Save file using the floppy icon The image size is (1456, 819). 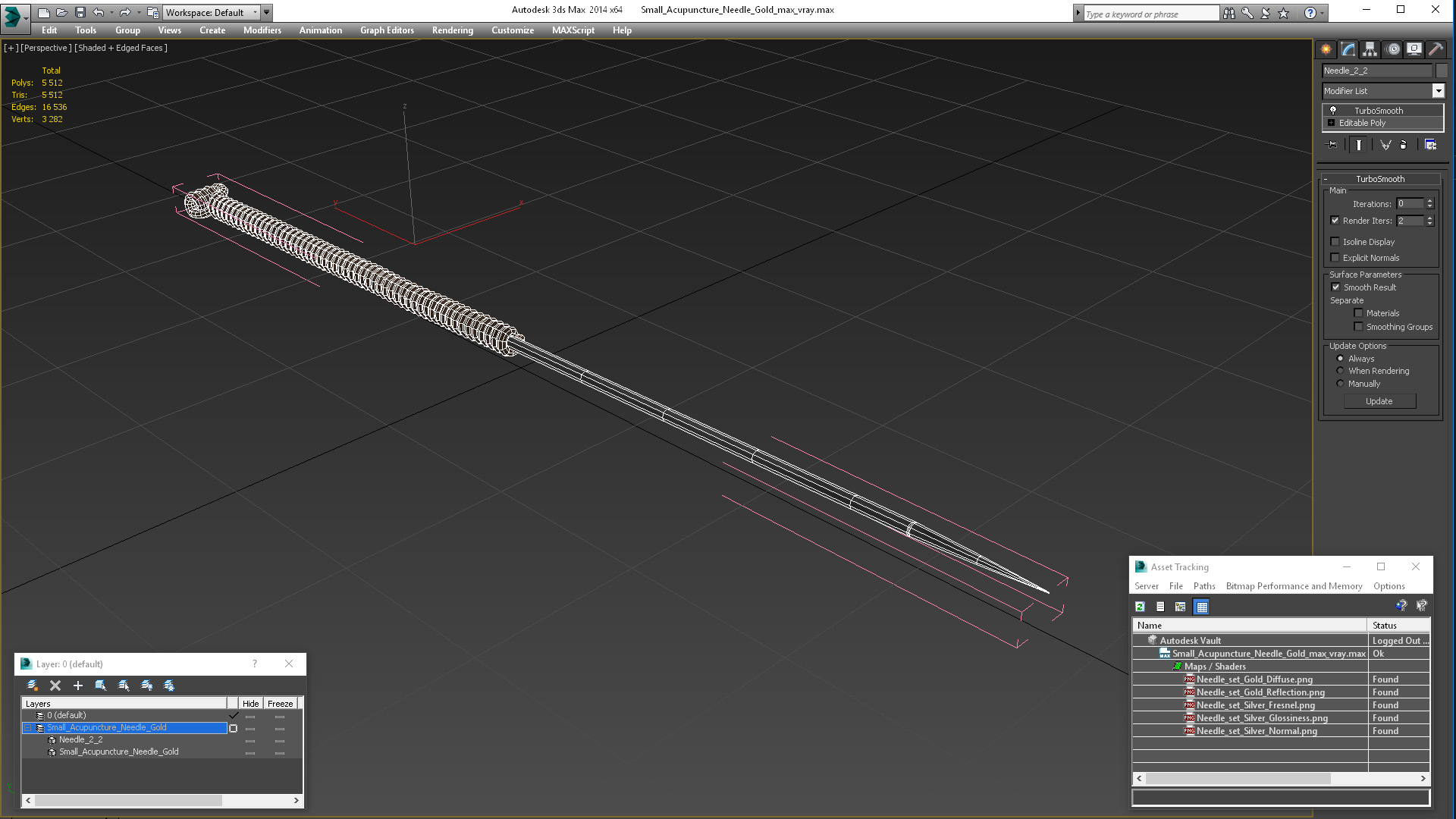point(80,12)
